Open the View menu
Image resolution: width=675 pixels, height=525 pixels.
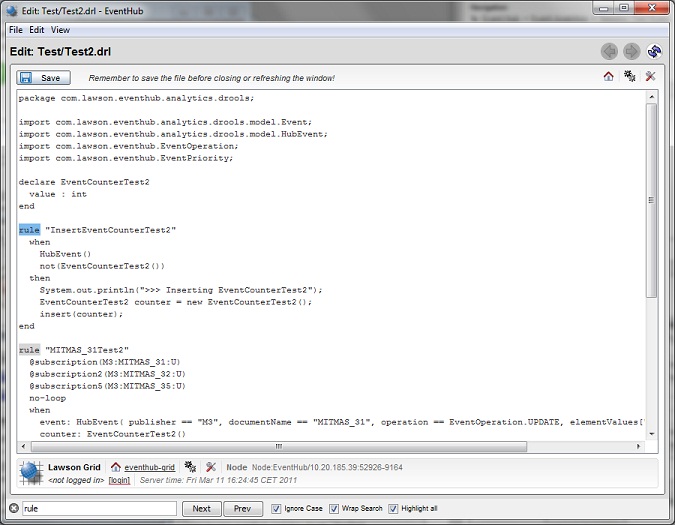click(x=60, y=30)
